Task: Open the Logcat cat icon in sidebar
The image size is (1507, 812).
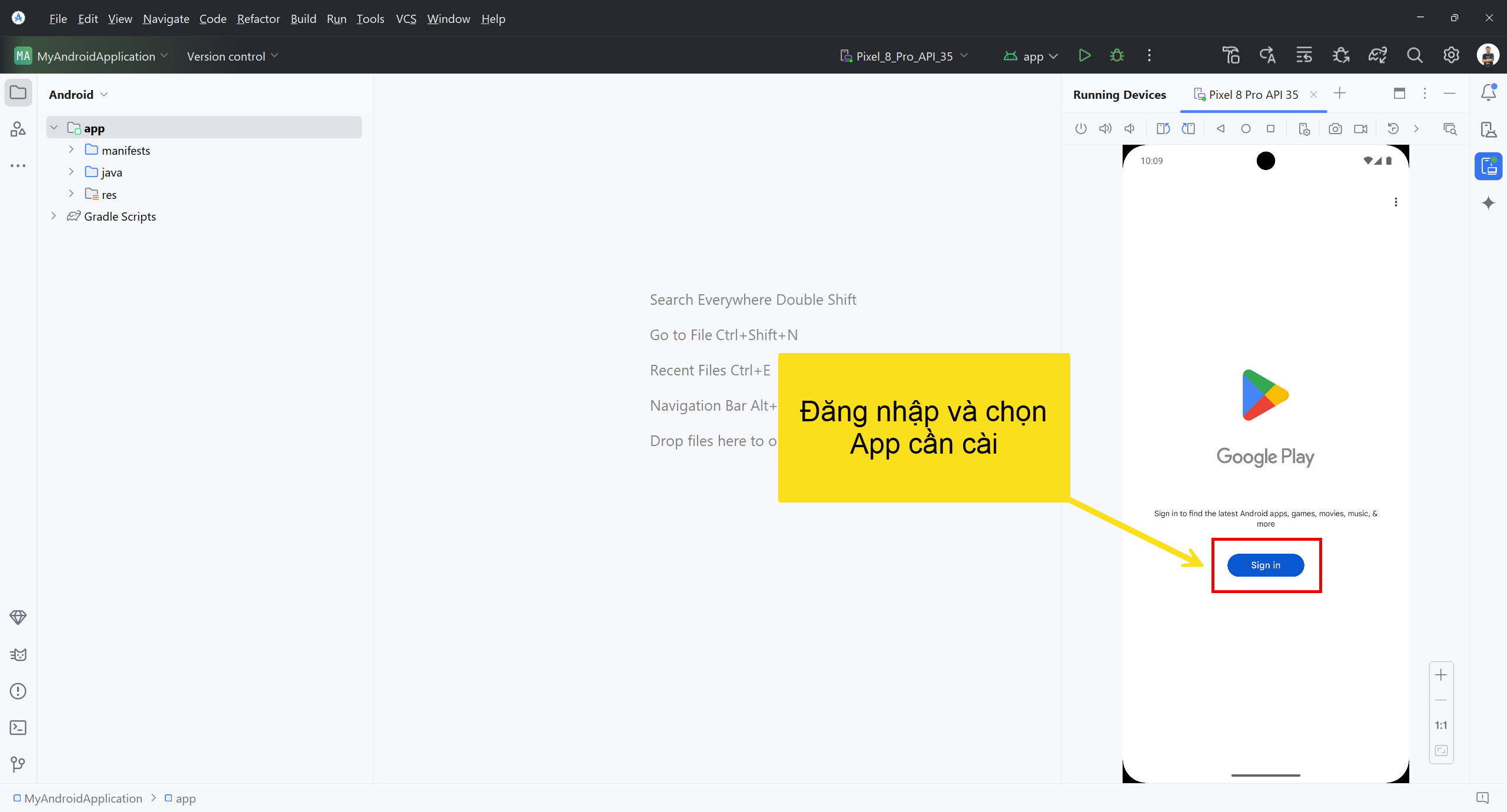Action: pyautogui.click(x=18, y=654)
